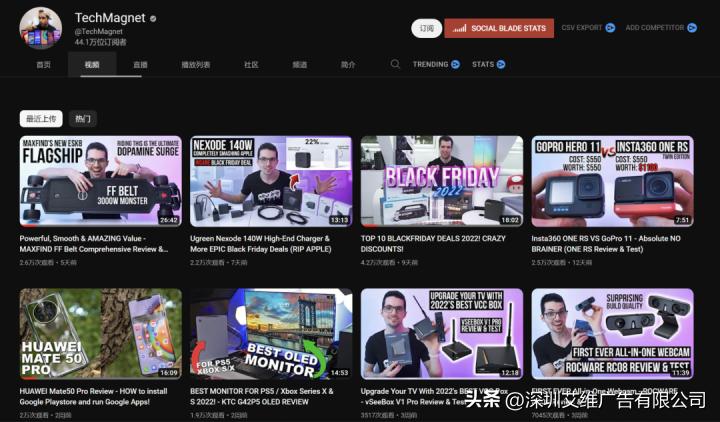Click view count under Insta360 vs GoPro video

(549, 263)
